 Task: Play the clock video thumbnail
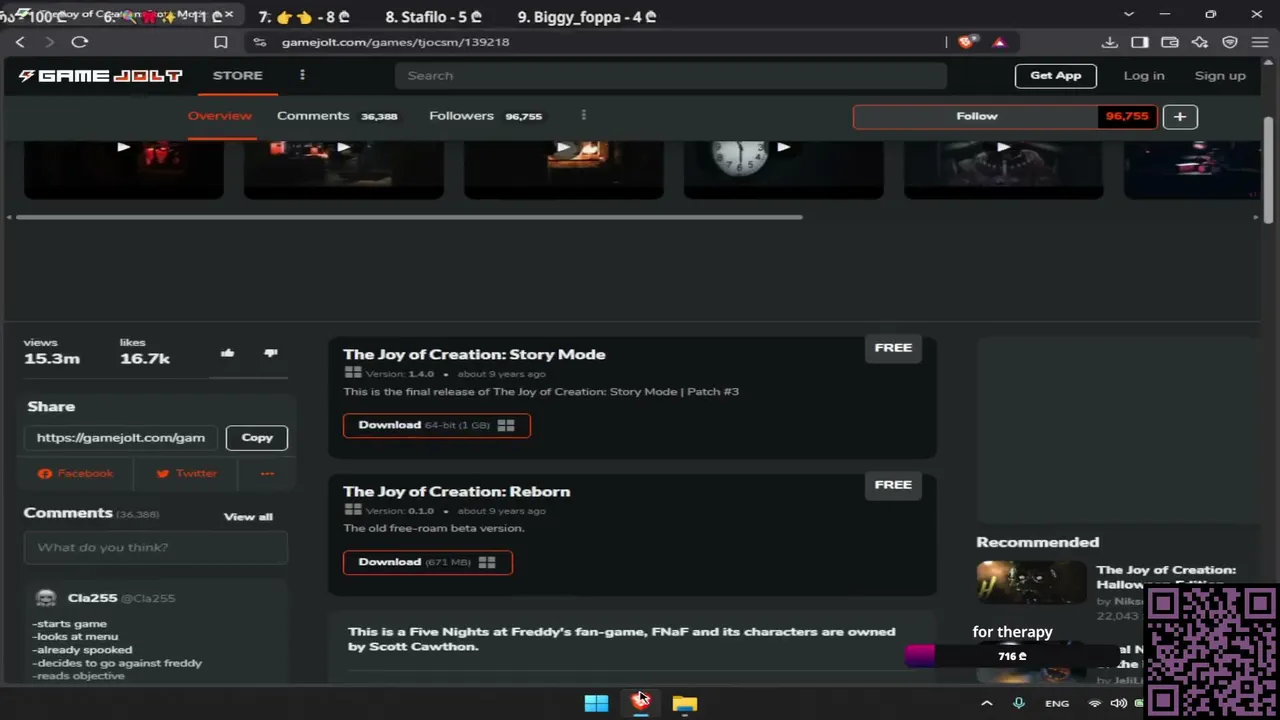pyautogui.click(x=783, y=170)
